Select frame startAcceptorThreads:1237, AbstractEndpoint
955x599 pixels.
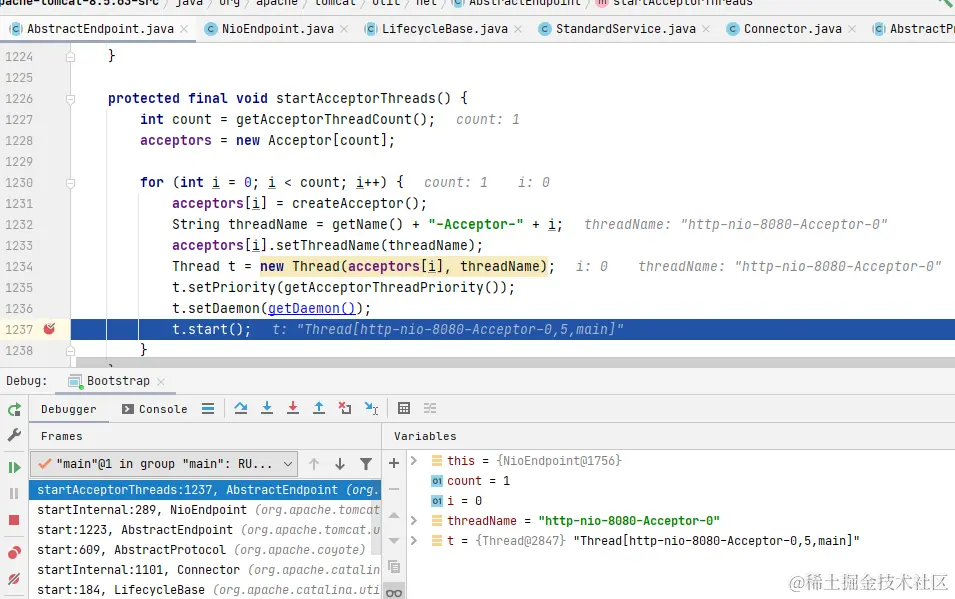205,489
